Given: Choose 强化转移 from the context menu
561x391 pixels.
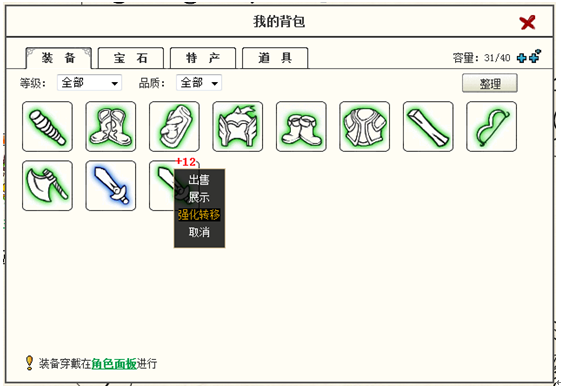Looking at the screenshot, I should point(199,215).
